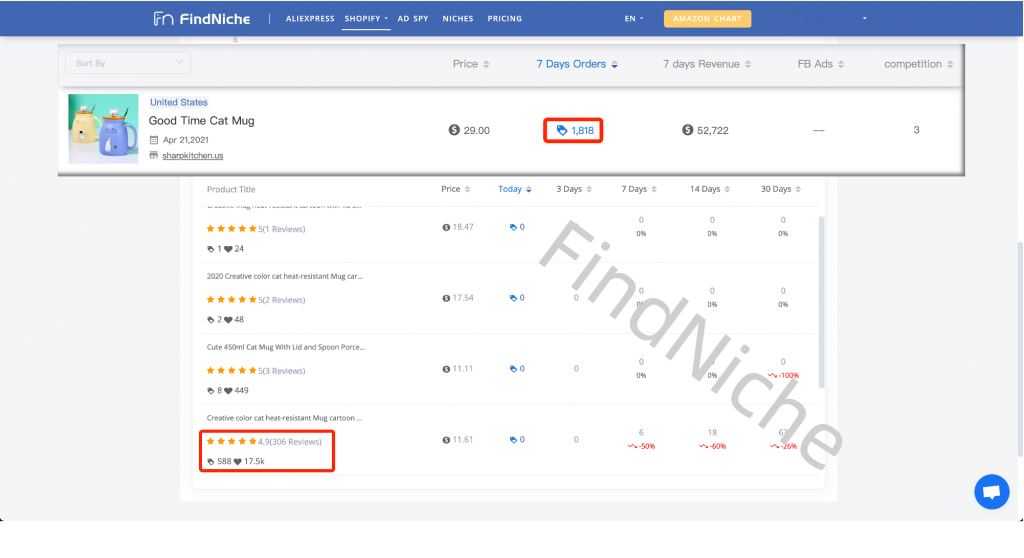The width and height of the screenshot is (1024, 558).
Task: Click the AMAZON CHART button
Action: pos(707,19)
